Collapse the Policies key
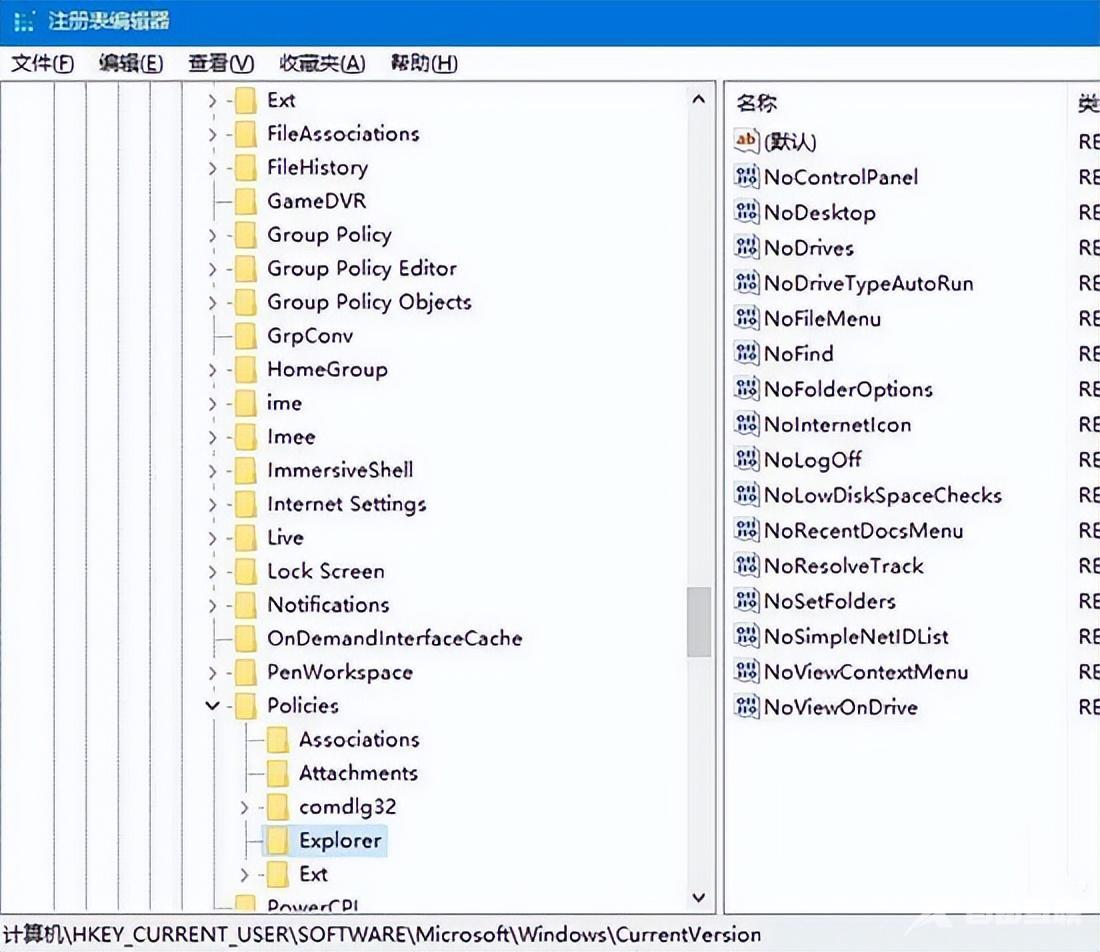 tap(213, 706)
